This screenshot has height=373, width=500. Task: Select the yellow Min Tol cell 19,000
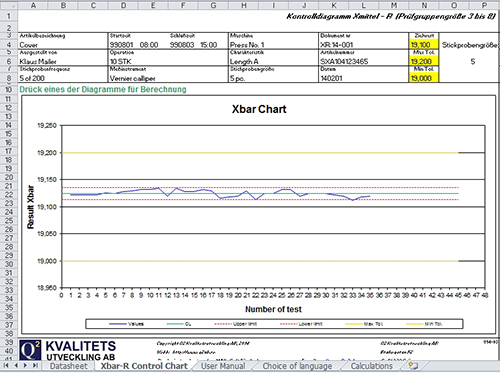[x=424, y=78]
